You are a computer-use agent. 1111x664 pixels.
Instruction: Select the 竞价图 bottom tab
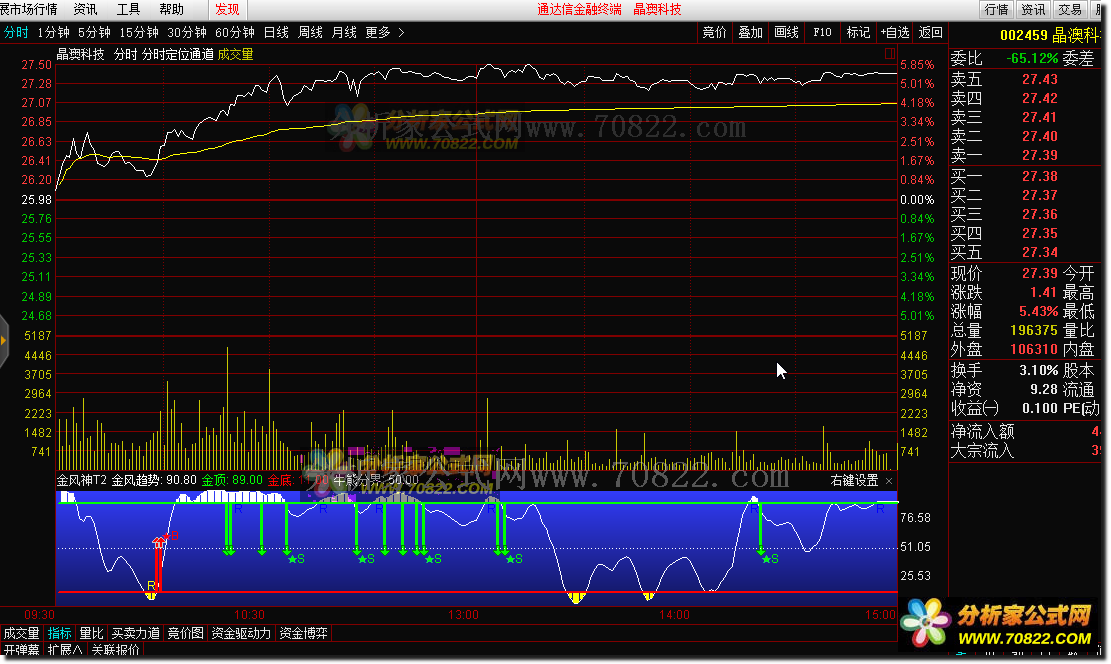pyautogui.click(x=185, y=634)
